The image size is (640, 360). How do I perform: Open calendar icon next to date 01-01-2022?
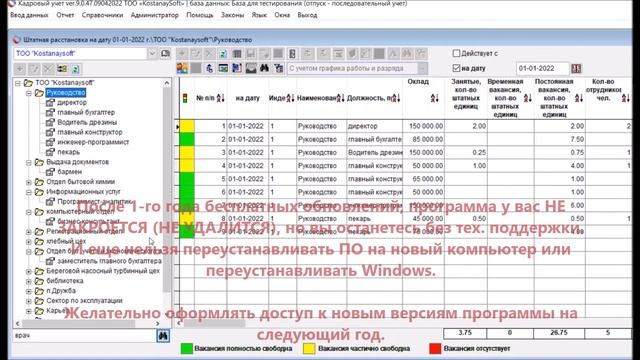(x=576, y=69)
